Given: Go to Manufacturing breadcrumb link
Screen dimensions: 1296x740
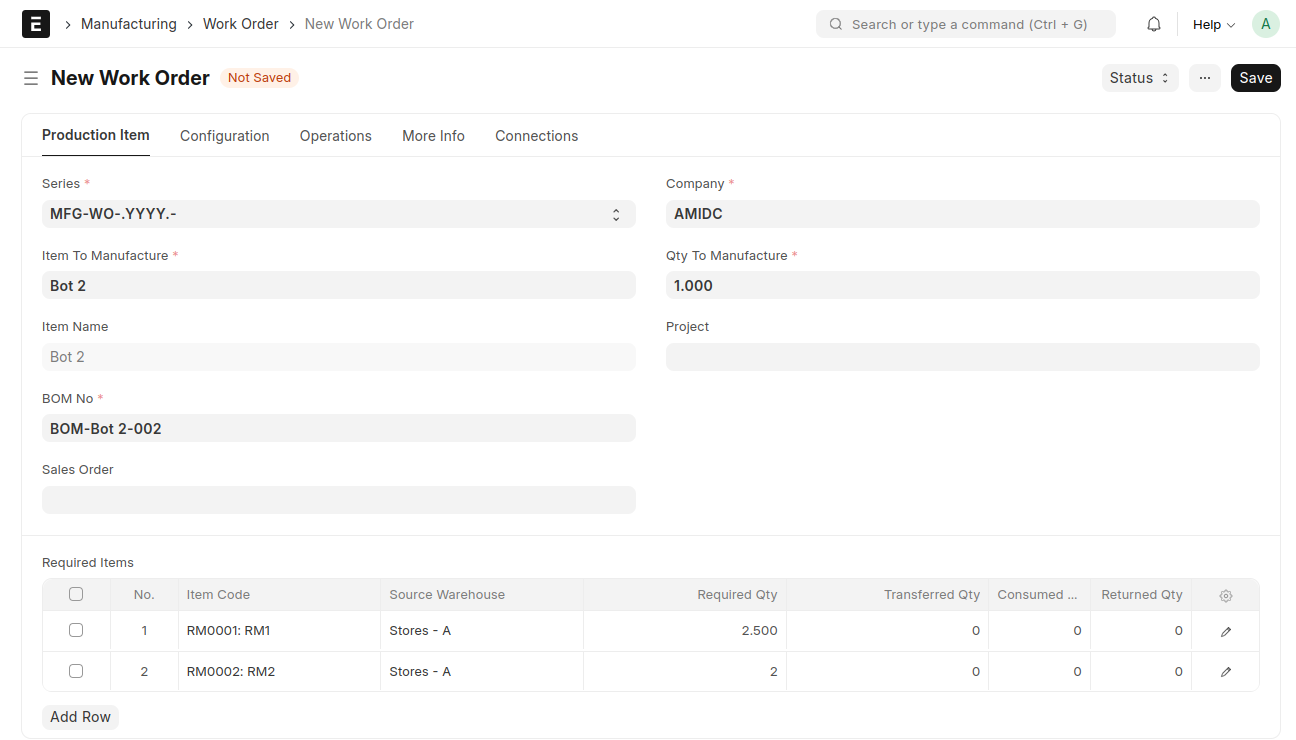Looking at the screenshot, I should coord(128,24).
